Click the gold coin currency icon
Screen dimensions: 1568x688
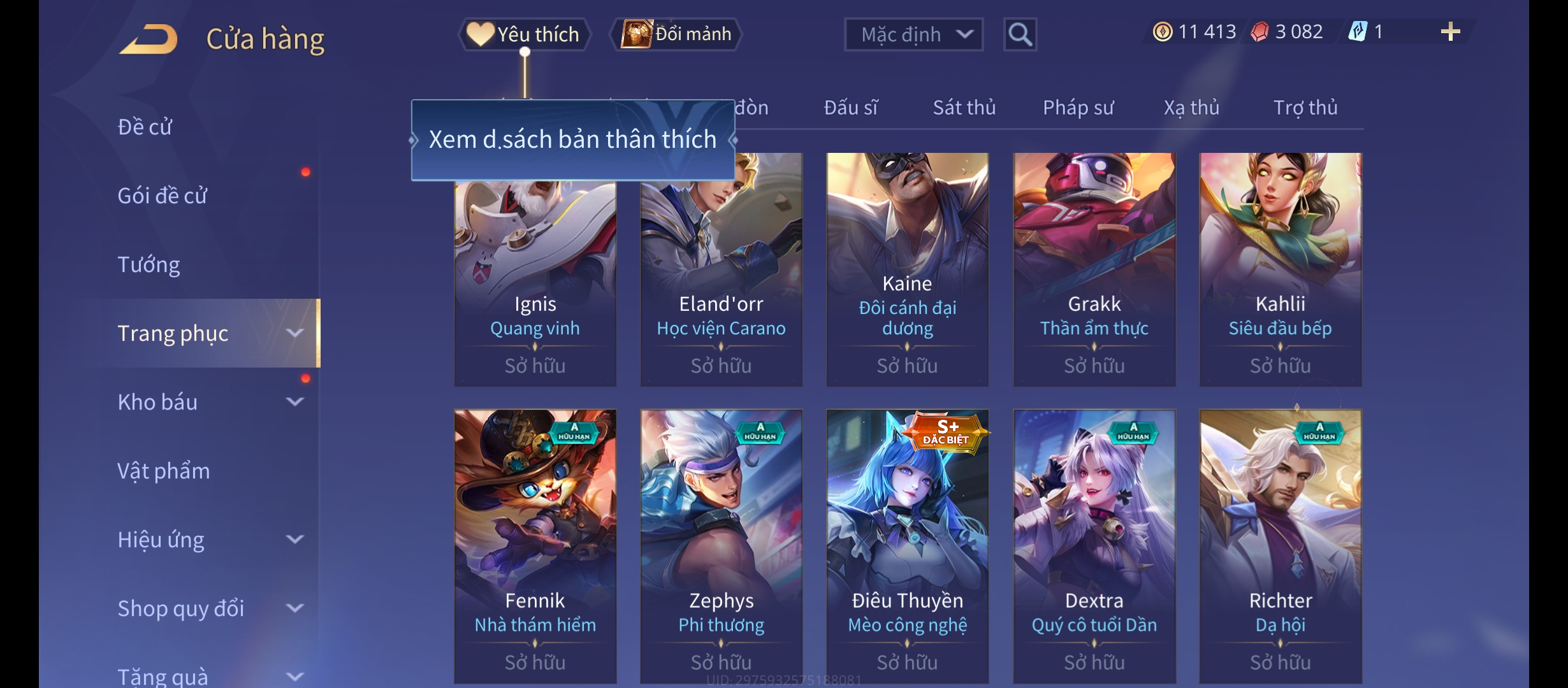point(1163,32)
